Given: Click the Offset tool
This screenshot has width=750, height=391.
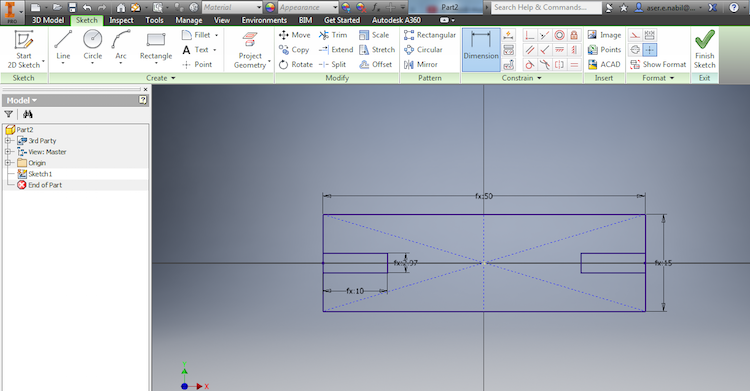Looking at the screenshot, I should (376, 64).
